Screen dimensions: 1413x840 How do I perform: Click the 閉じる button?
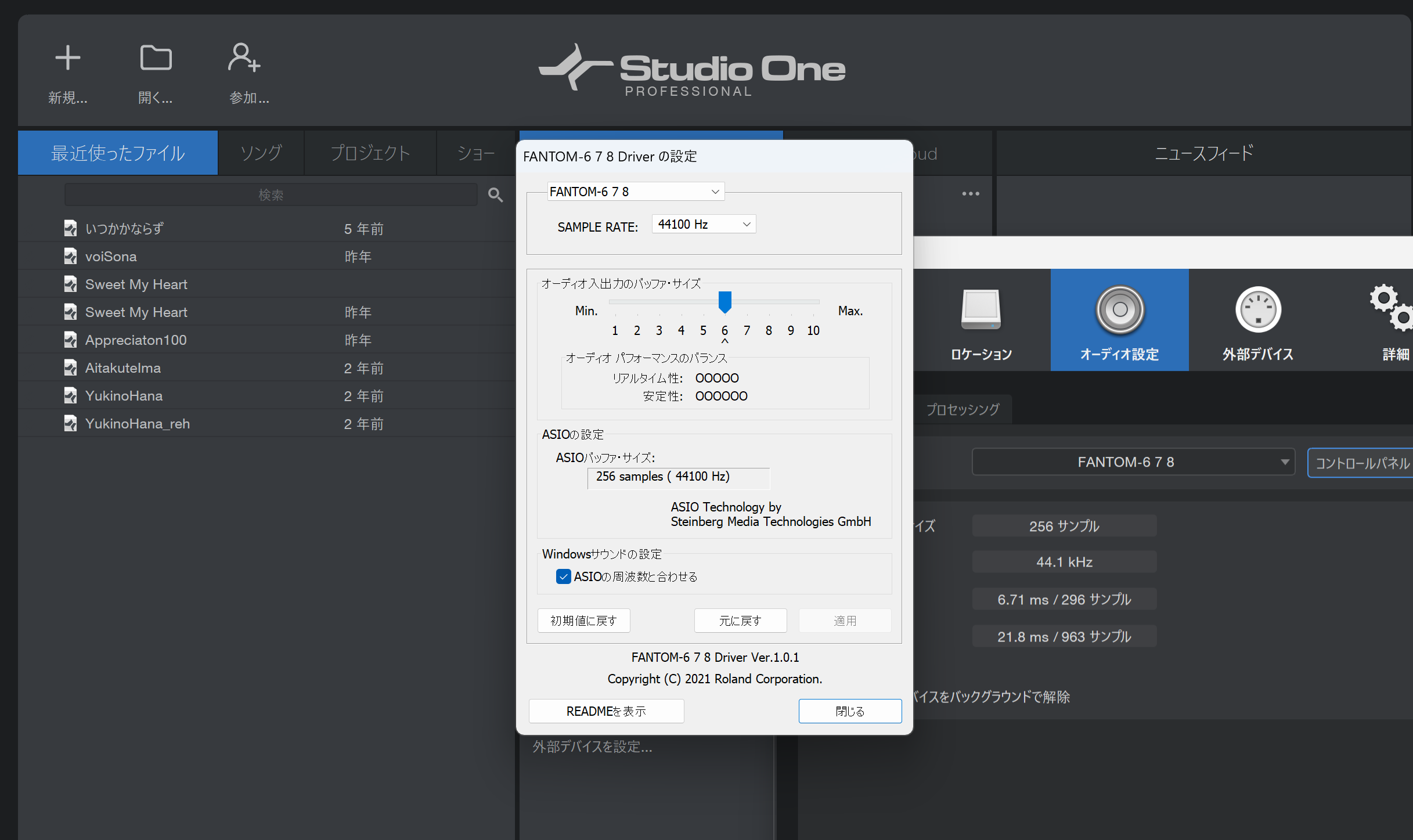(850, 711)
